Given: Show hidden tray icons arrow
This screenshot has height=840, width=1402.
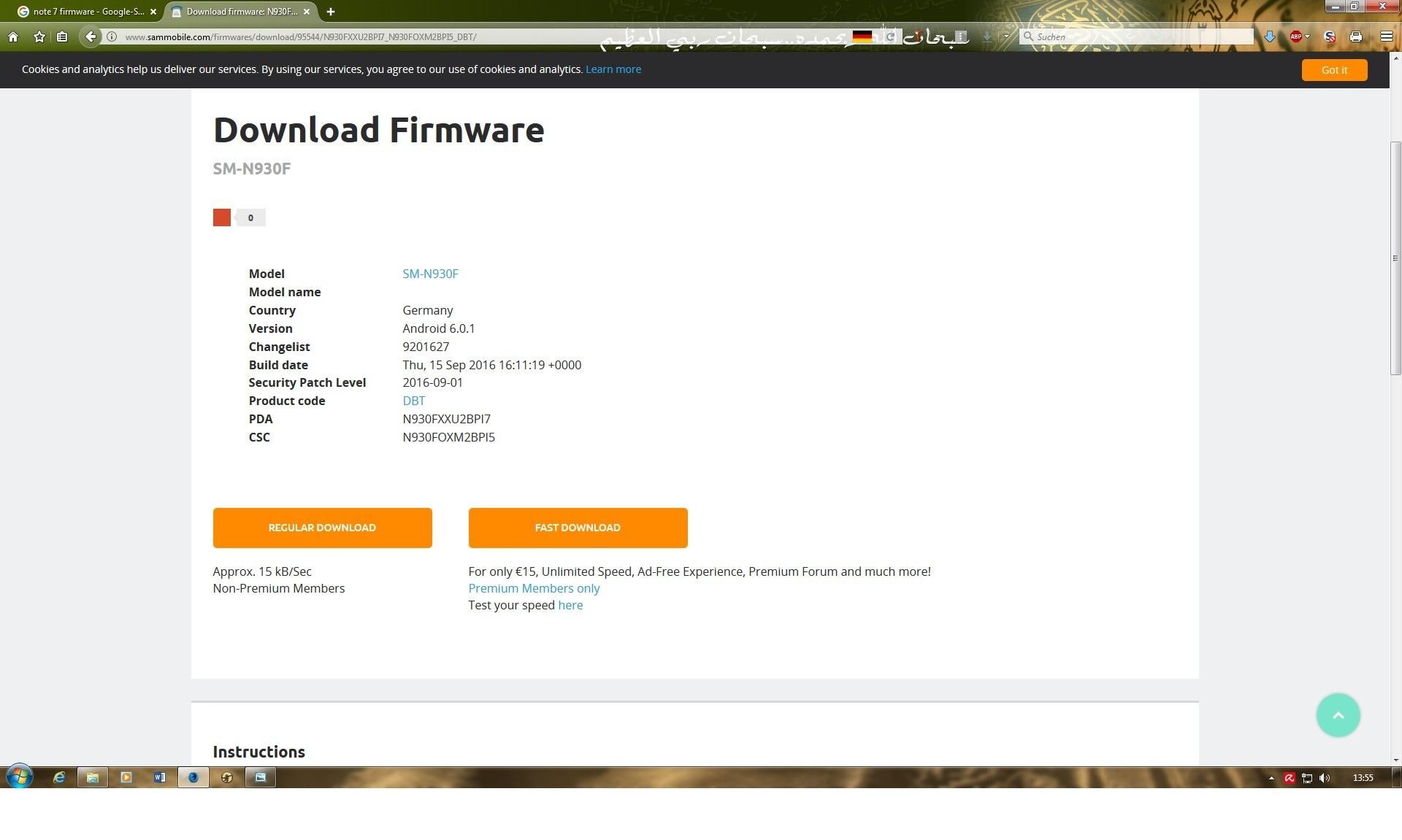Looking at the screenshot, I should [x=1271, y=778].
